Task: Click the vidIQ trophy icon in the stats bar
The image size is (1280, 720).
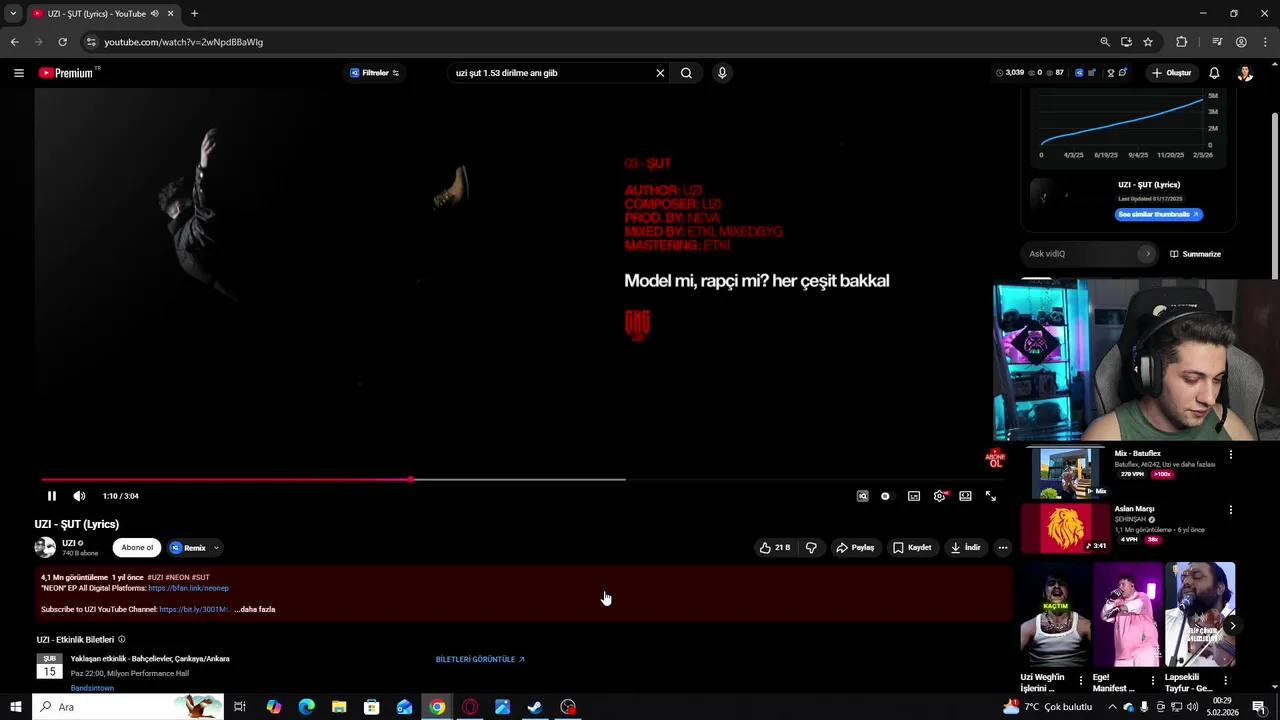Action: [x=1111, y=73]
